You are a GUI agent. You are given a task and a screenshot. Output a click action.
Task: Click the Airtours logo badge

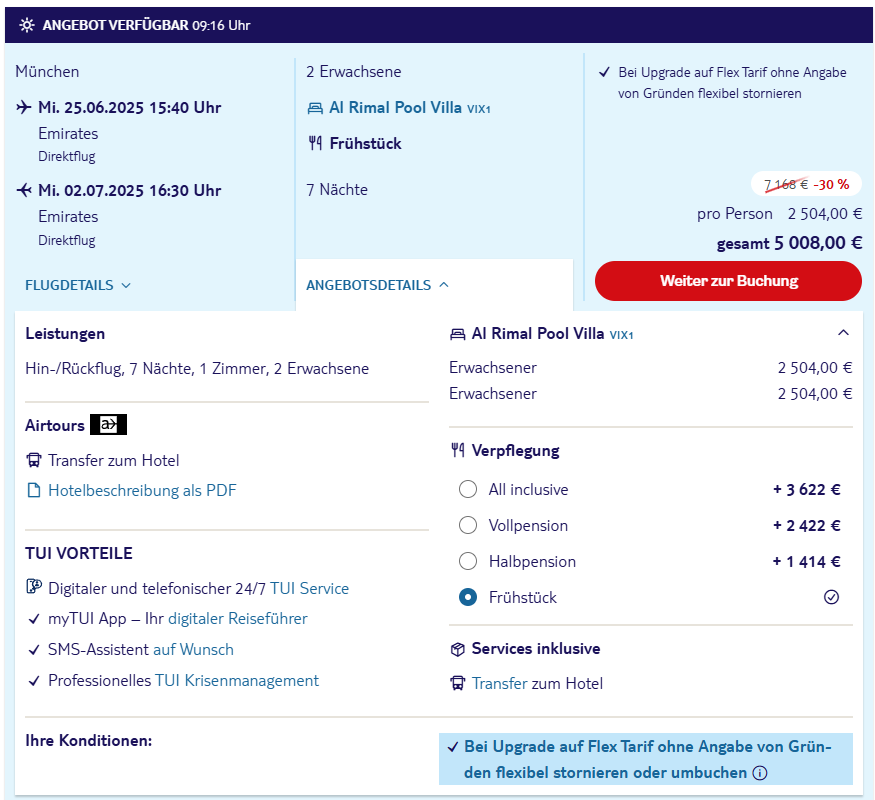coord(109,425)
